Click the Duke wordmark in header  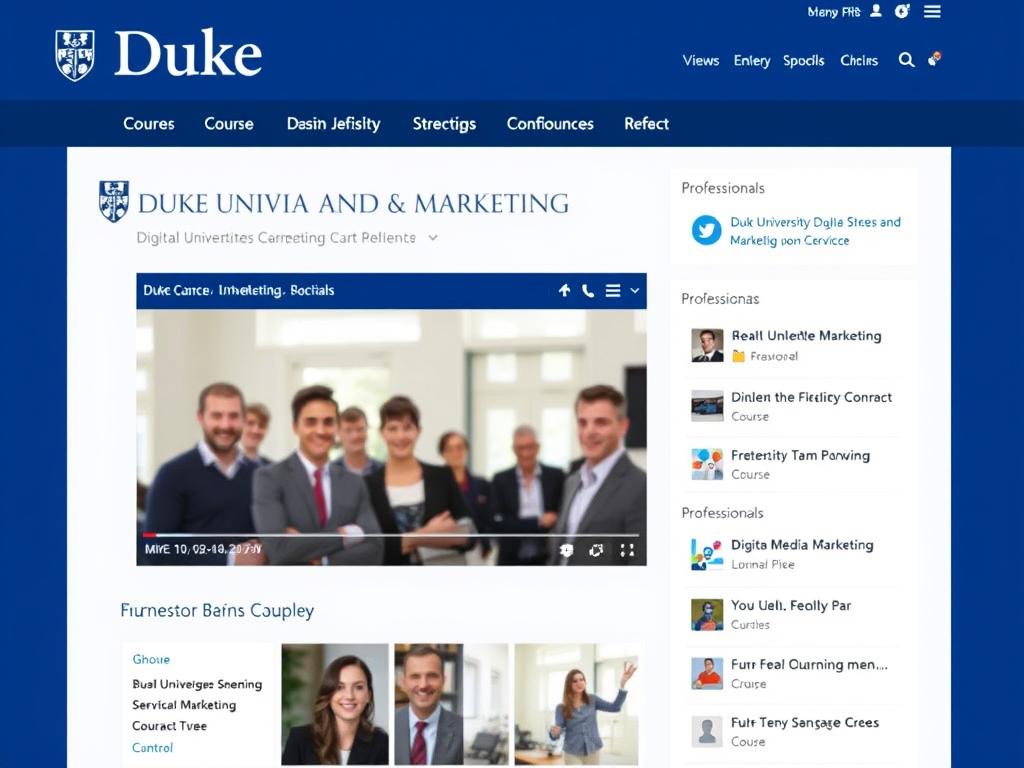point(188,53)
